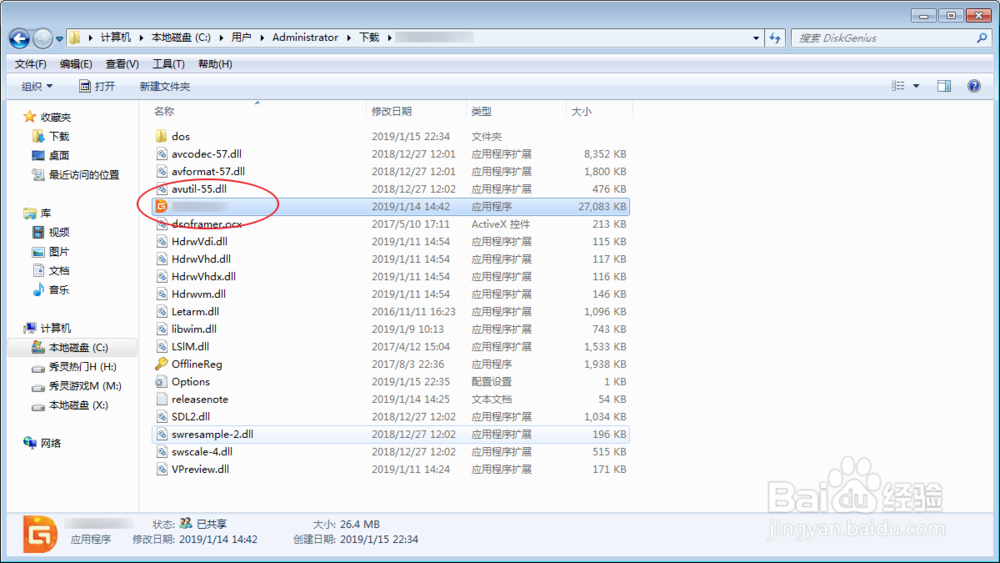
Task: Click the search magnifier icon
Action: (x=982, y=38)
